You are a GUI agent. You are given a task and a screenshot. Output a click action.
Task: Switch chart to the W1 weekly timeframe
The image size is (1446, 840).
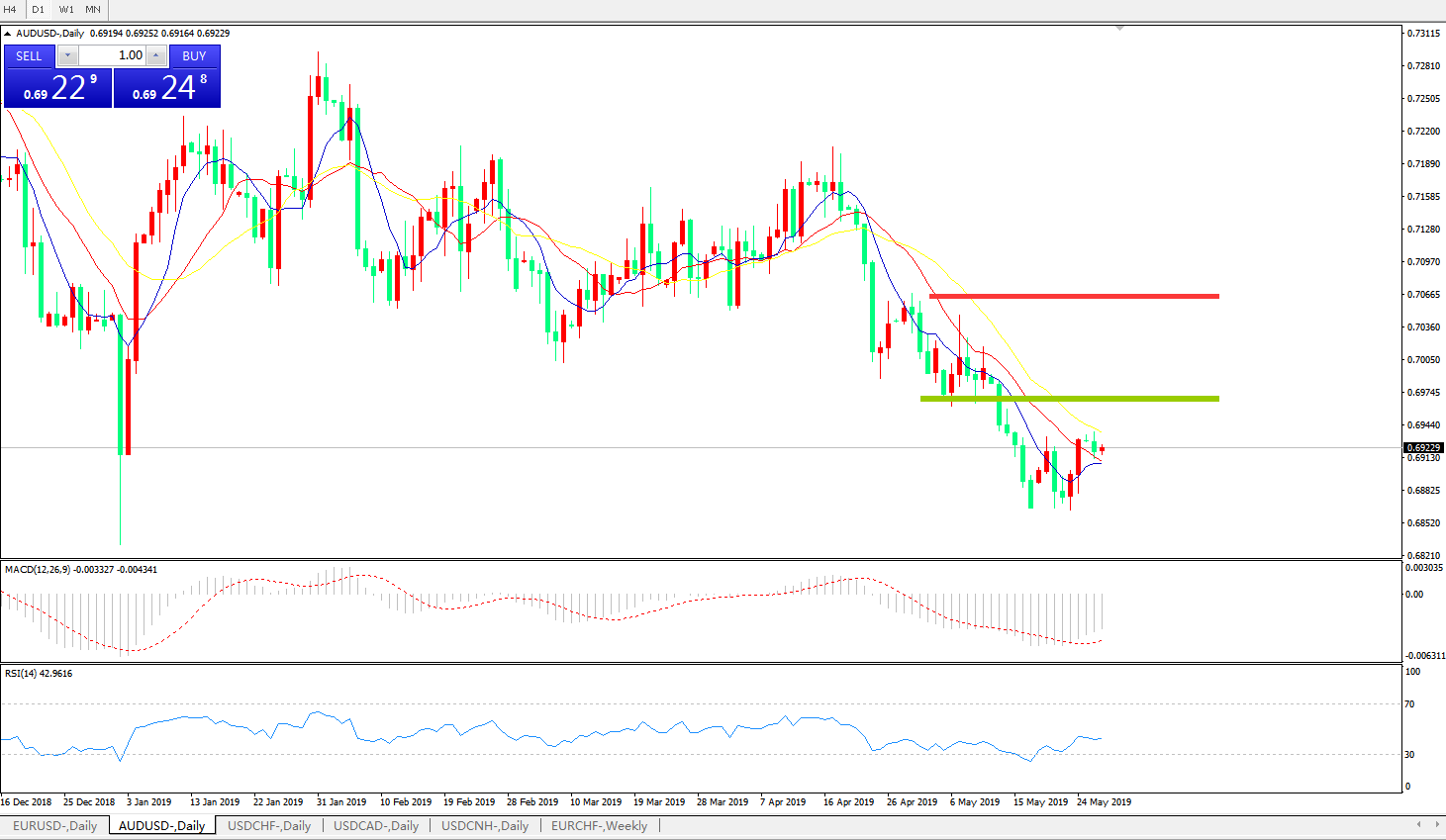pyautogui.click(x=66, y=9)
